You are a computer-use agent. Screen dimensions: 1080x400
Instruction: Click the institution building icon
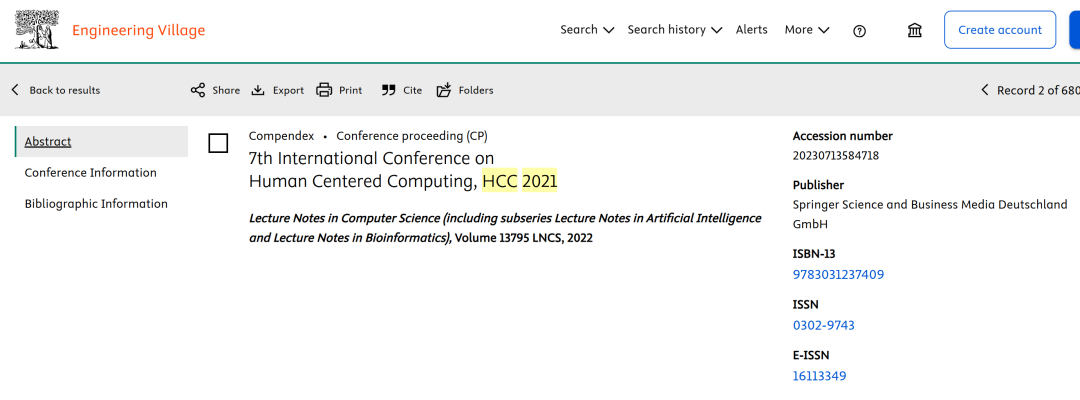[x=915, y=30]
